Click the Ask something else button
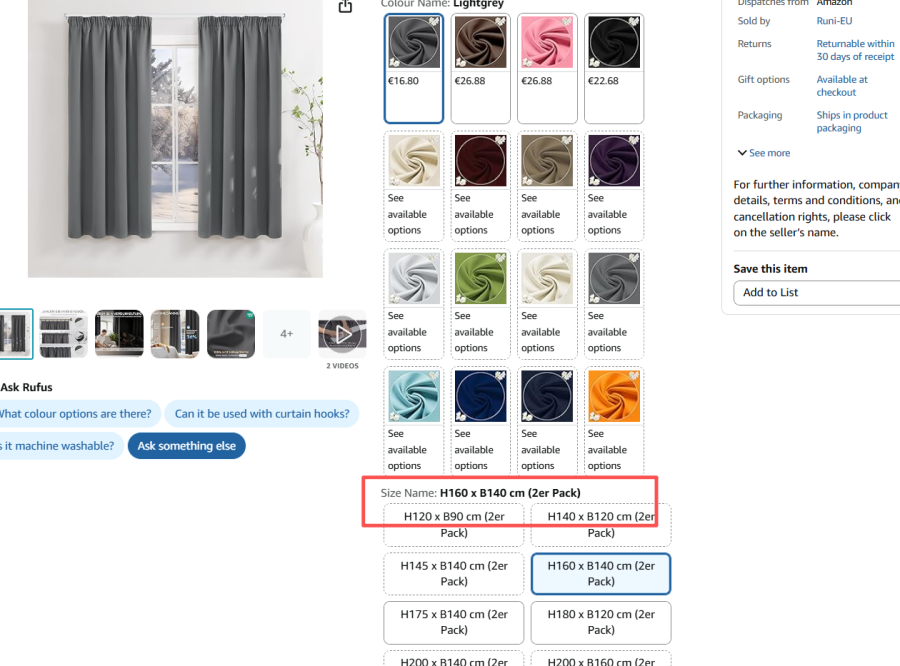This screenshot has height=666, width=900. click(187, 446)
